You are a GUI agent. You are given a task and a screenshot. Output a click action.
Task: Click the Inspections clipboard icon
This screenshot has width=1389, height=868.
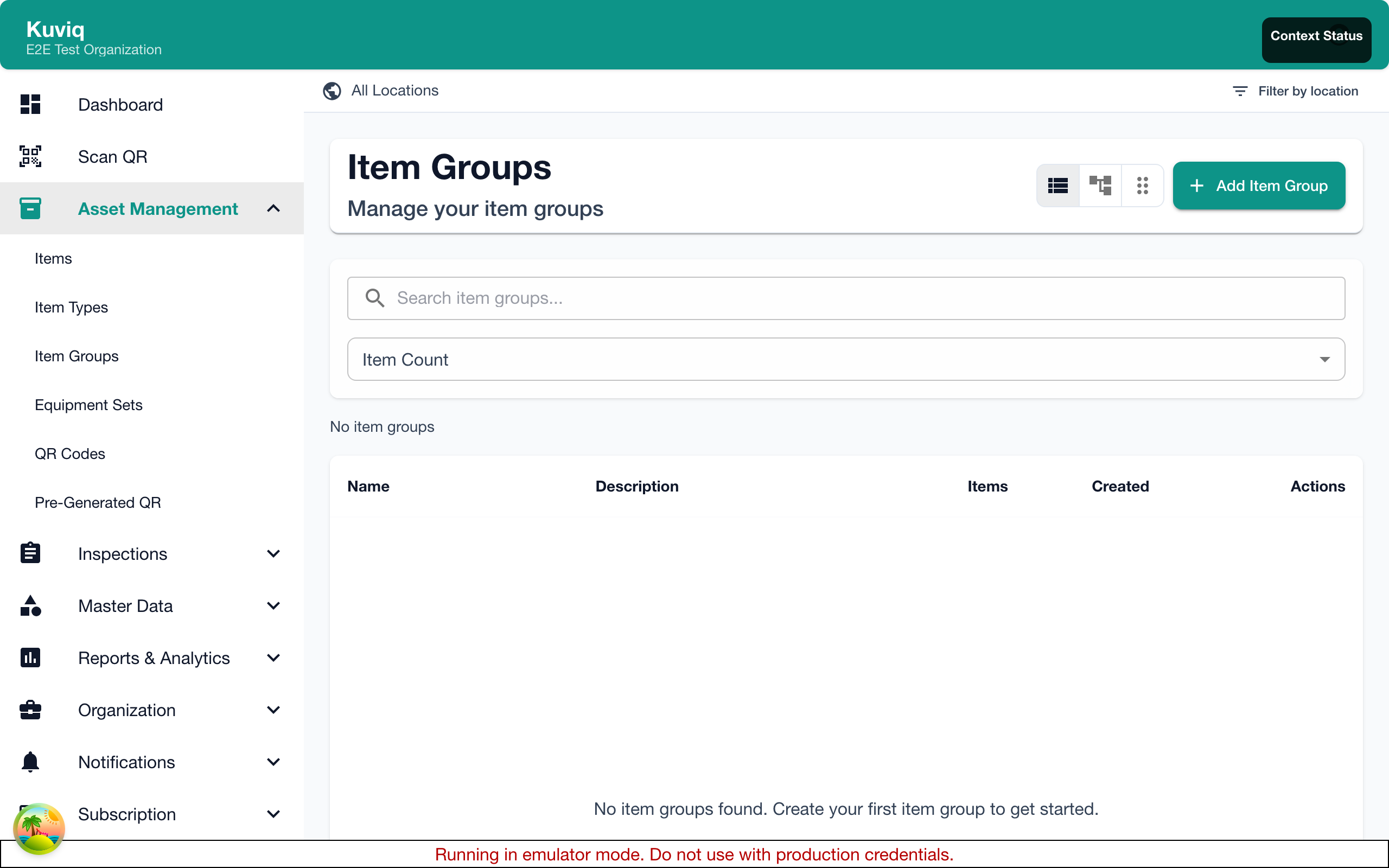pyautogui.click(x=30, y=553)
